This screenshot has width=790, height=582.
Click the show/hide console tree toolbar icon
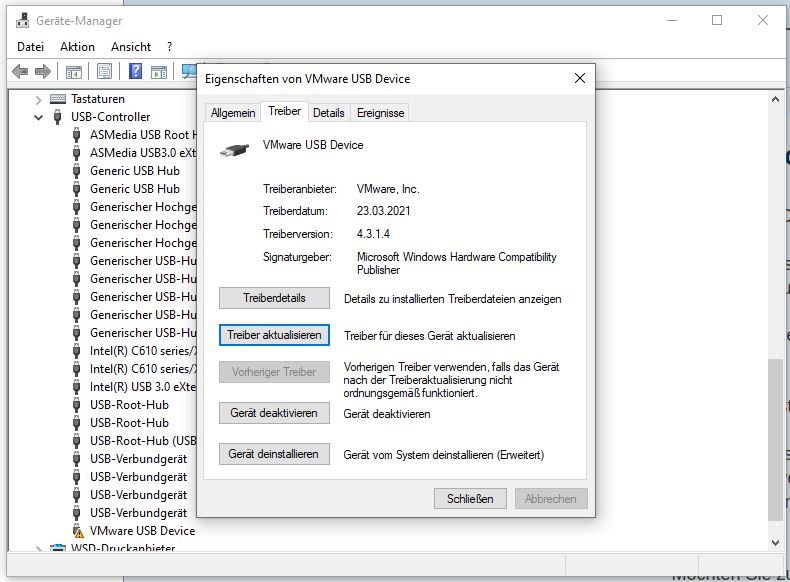[73, 71]
